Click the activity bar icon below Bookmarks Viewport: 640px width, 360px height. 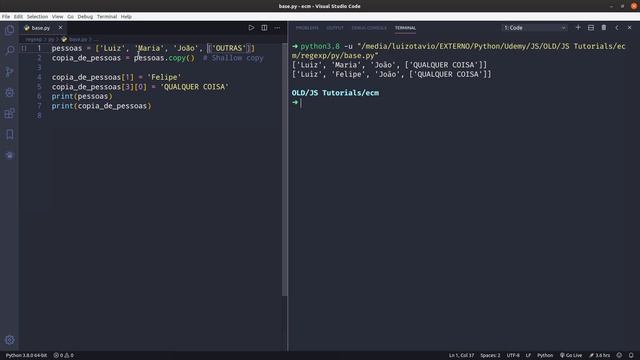[9, 155]
